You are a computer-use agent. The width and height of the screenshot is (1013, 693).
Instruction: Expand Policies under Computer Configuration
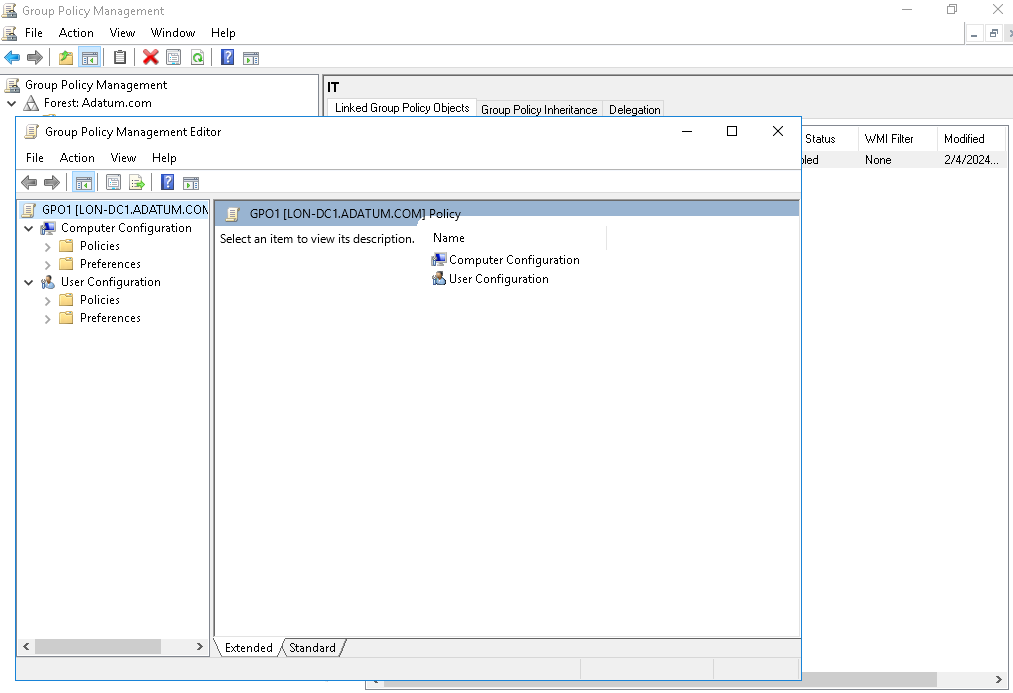(x=47, y=246)
